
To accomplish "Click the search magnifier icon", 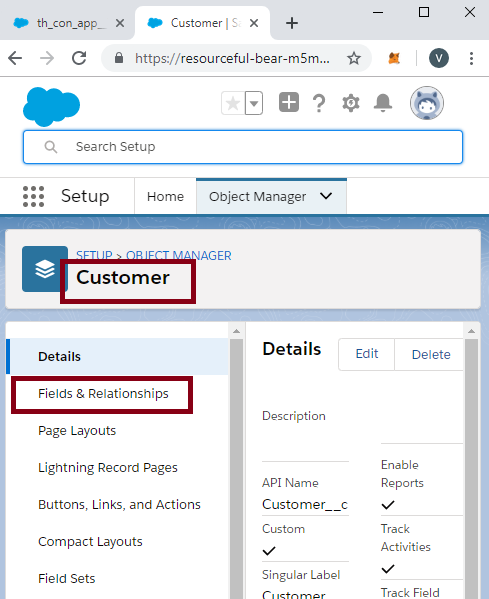I will coord(51,147).
